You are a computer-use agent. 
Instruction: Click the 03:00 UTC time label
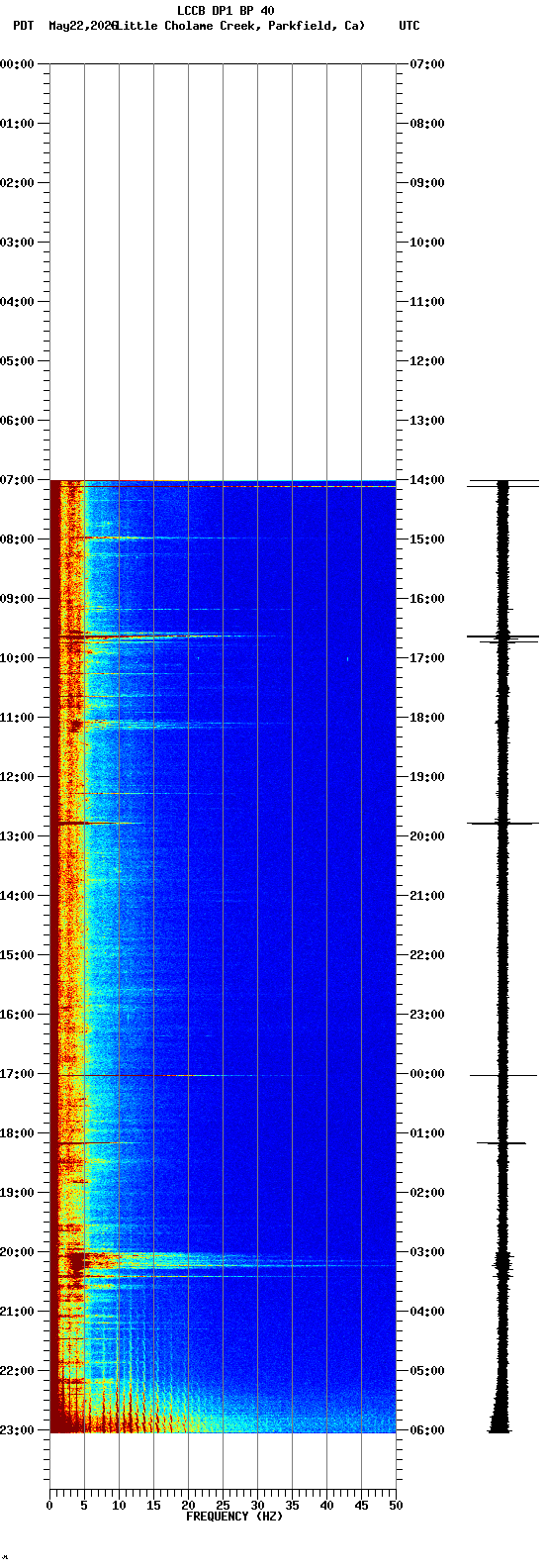(427, 1252)
